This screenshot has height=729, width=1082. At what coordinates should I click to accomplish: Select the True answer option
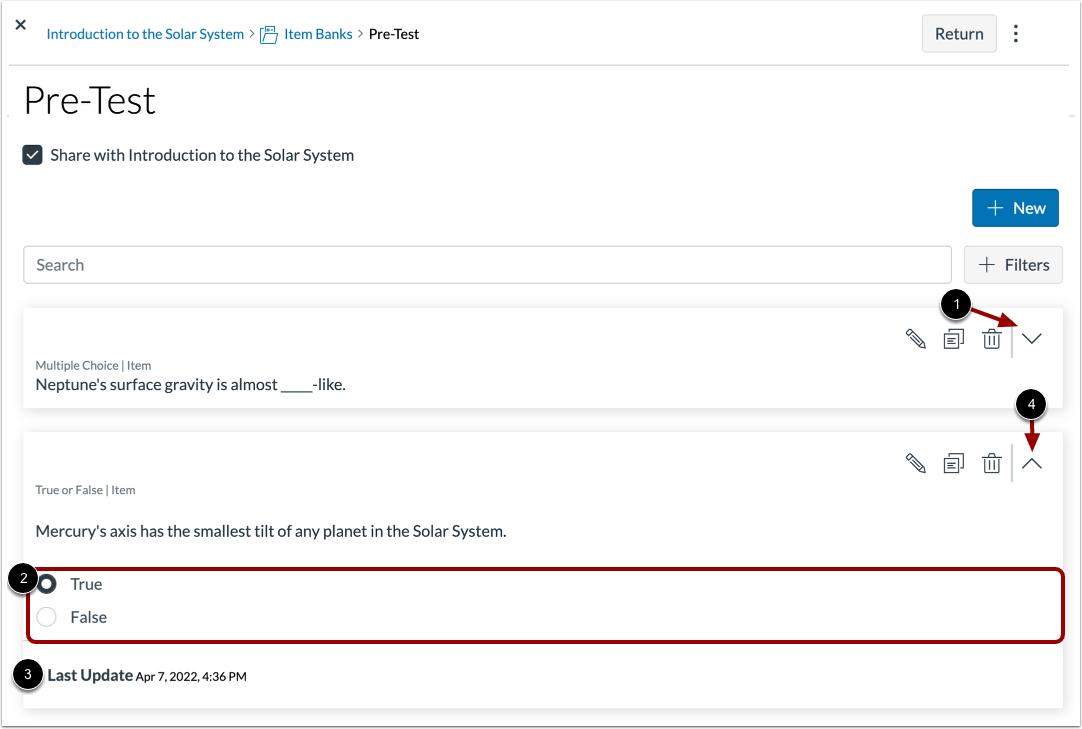[46, 584]
